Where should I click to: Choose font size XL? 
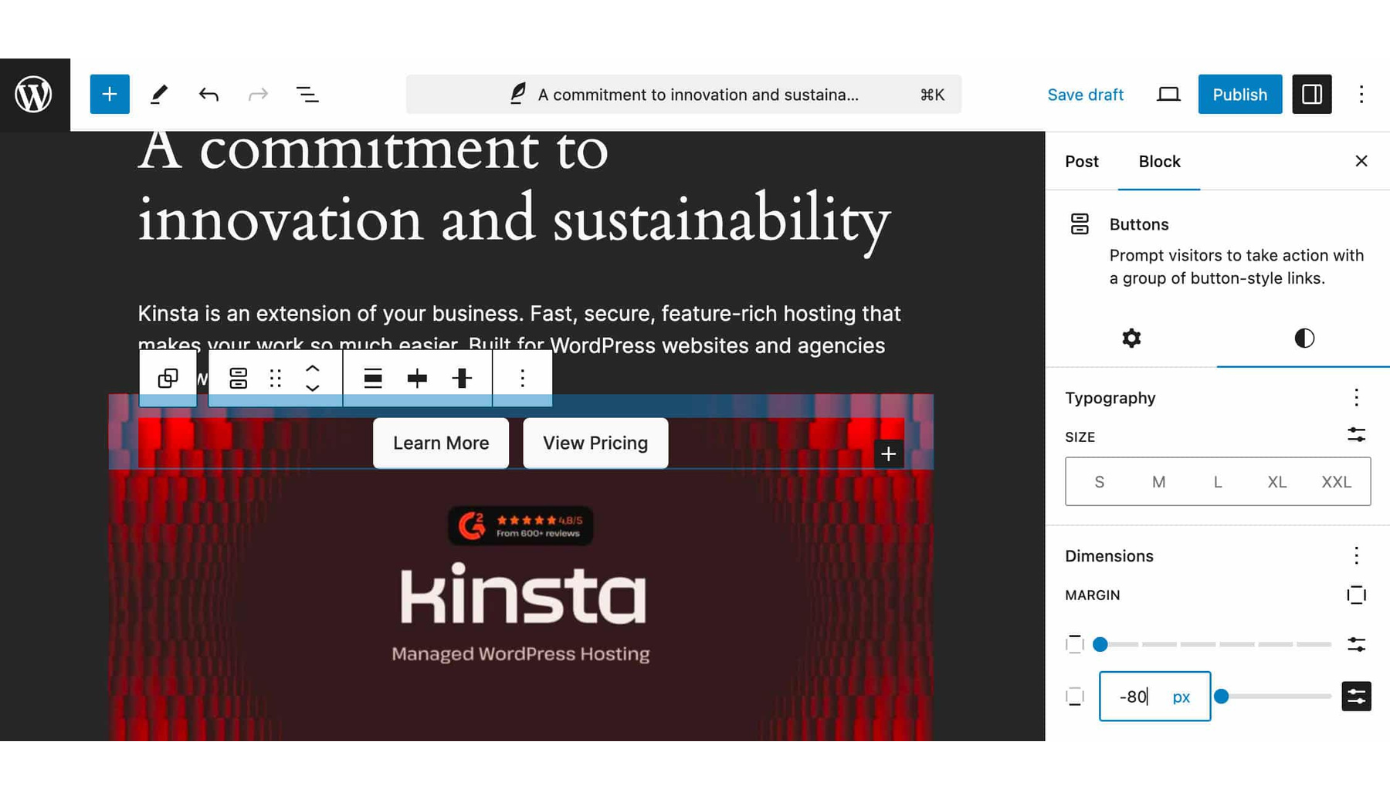pyautogui.click(x=1277, y=482)
